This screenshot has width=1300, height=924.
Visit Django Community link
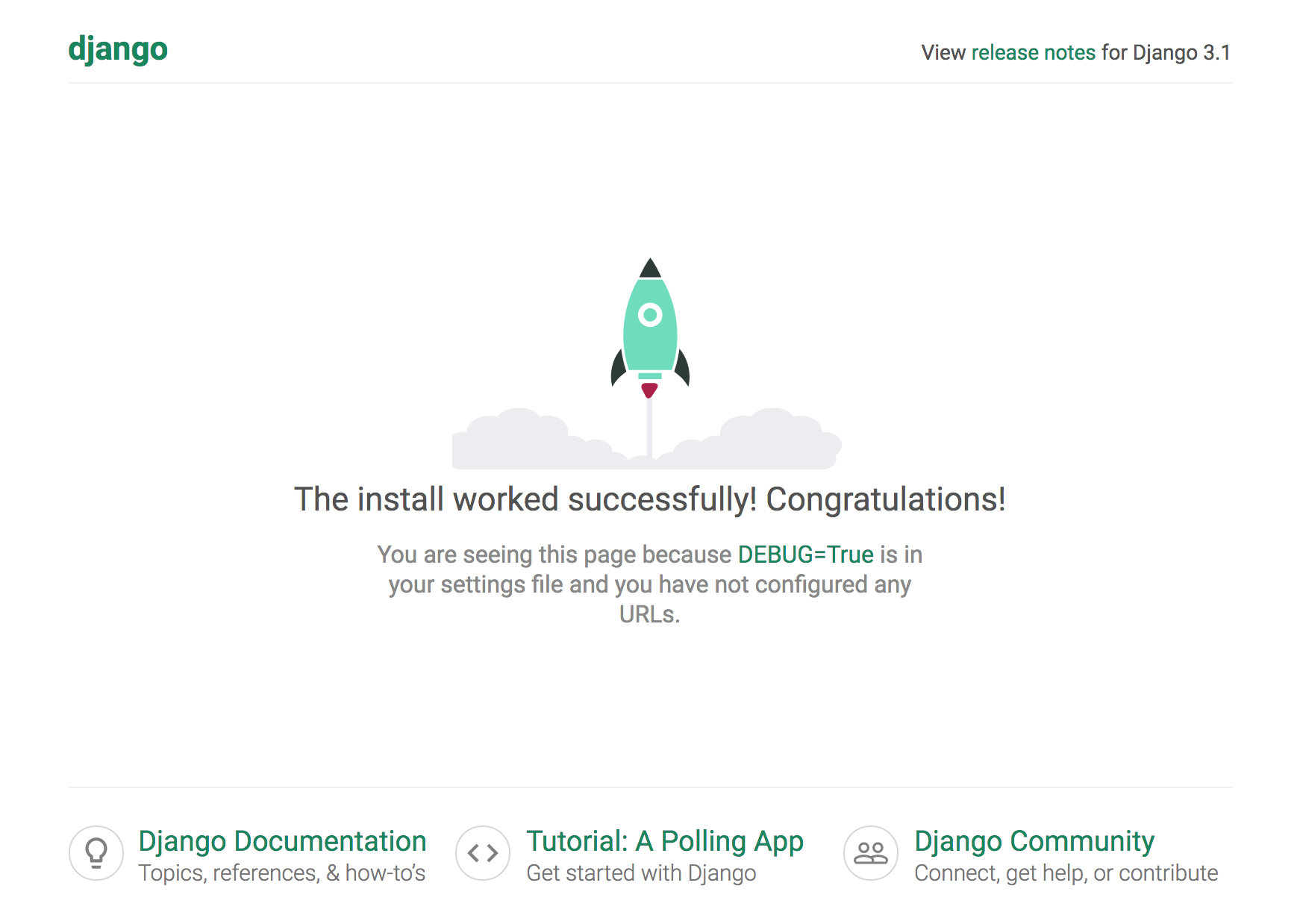click(1034, 841)
